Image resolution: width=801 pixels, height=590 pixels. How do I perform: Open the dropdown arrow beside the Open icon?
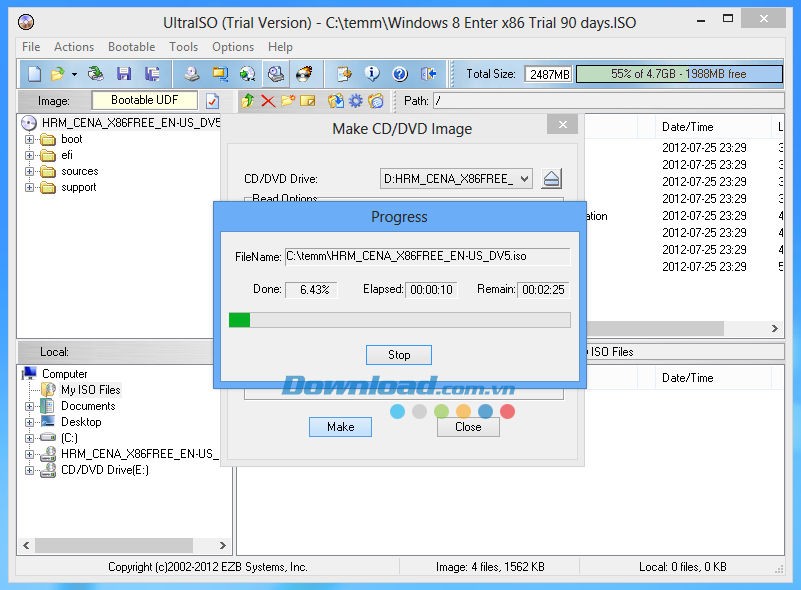click(x=74, y=74)
